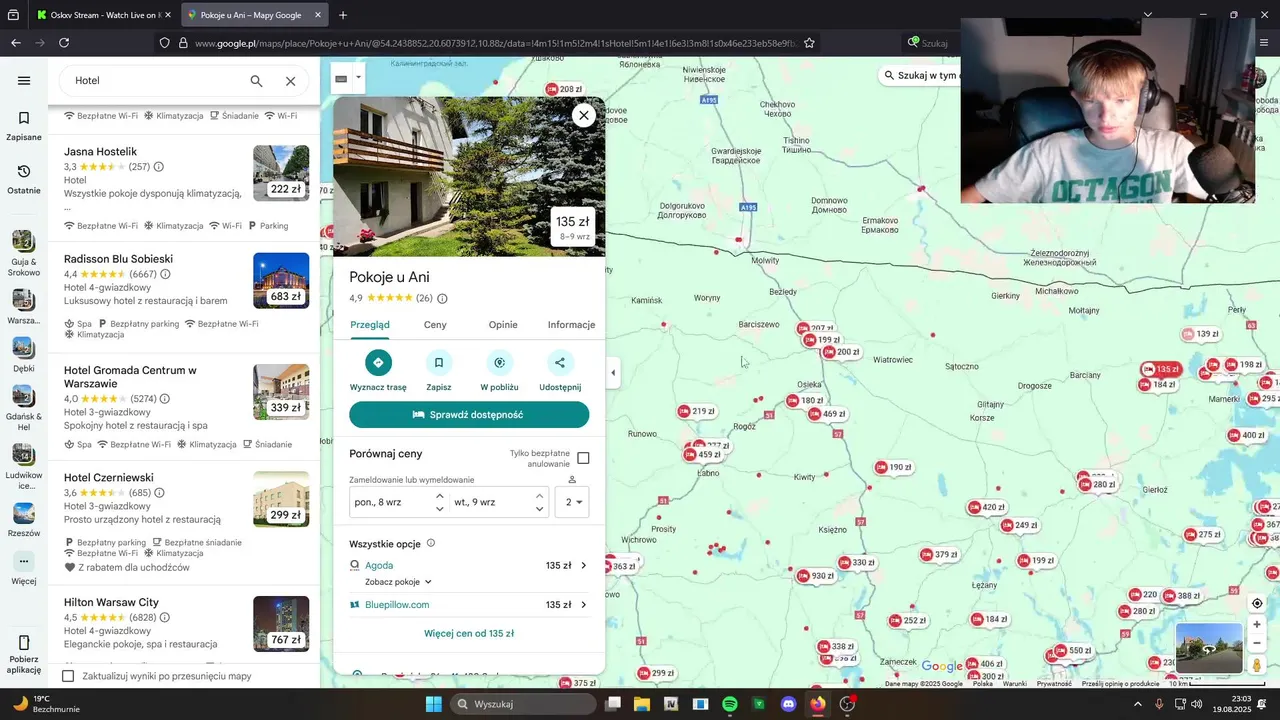Open rating info icon beside (26) reviews
The image size is (1280, 720).
pos(442,298)
